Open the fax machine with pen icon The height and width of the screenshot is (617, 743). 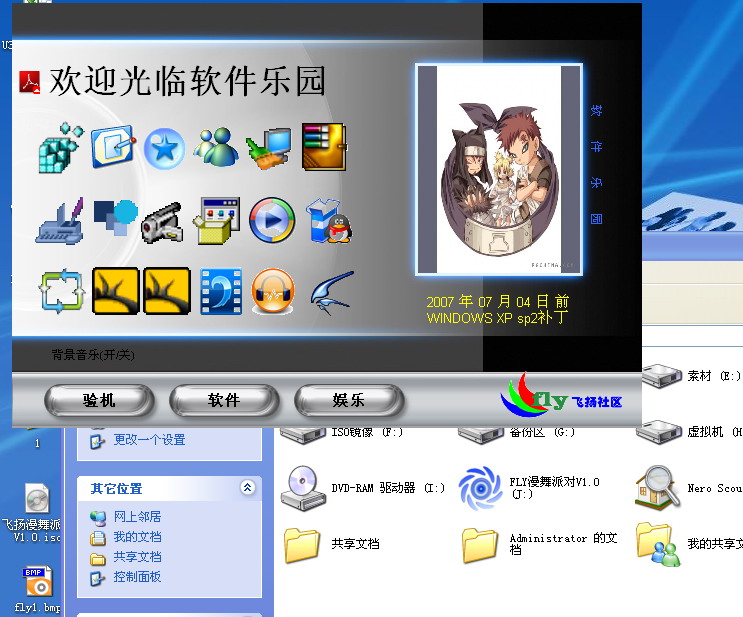point(60,221)
